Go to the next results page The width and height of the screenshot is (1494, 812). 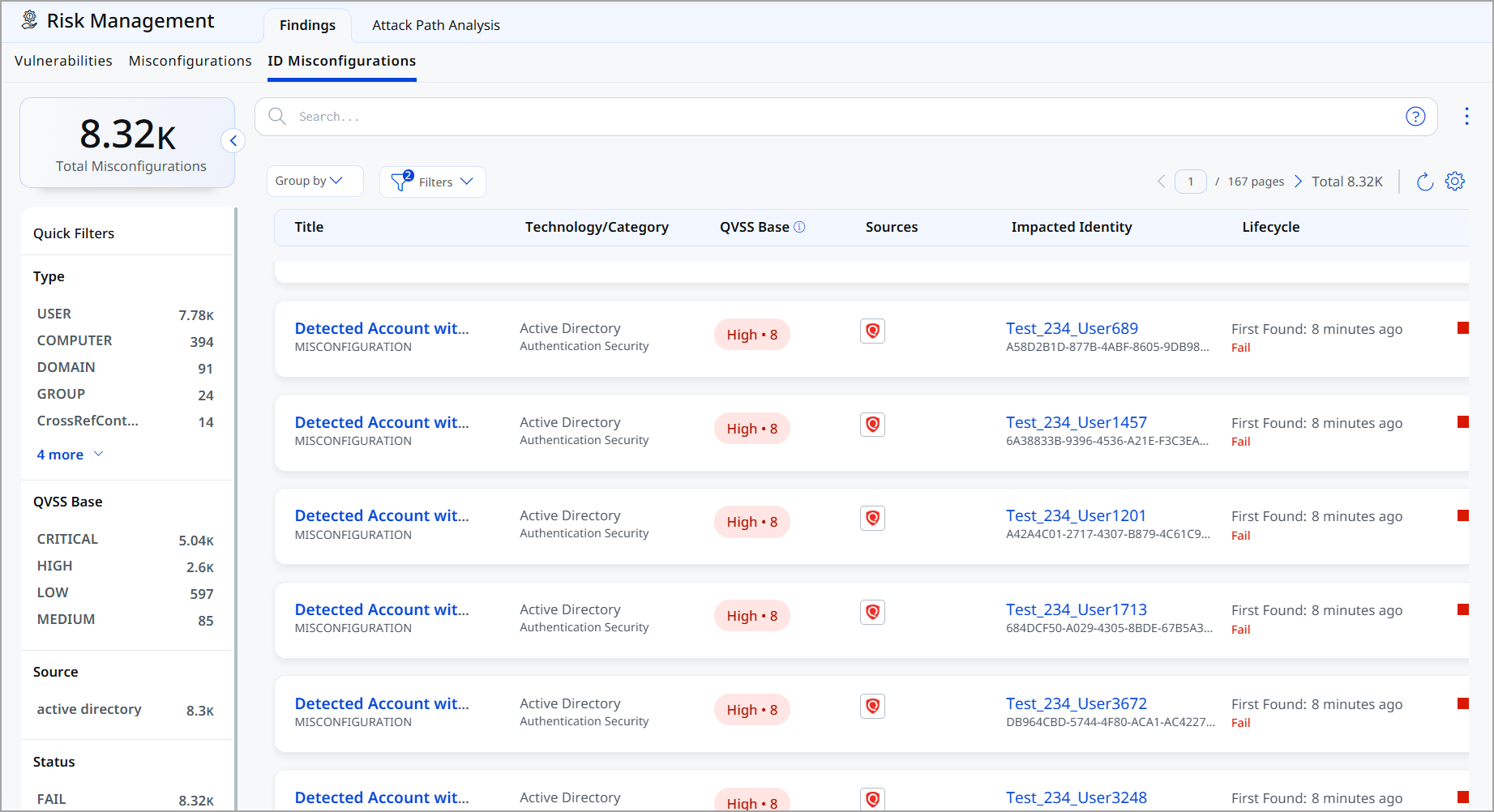(x=1298, y=182)
